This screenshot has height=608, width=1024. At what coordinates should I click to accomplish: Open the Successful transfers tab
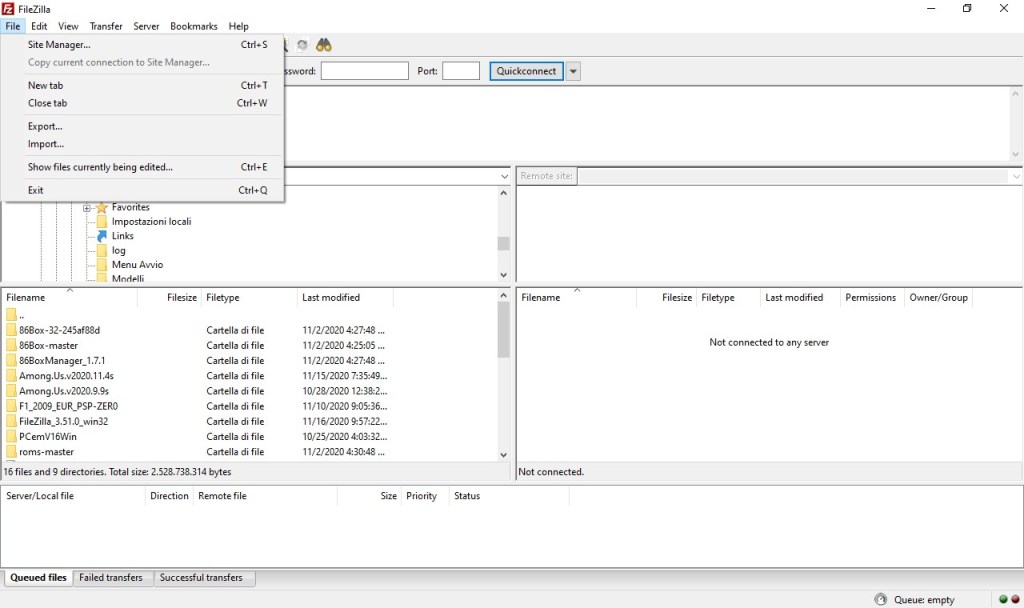click(201, 578)
